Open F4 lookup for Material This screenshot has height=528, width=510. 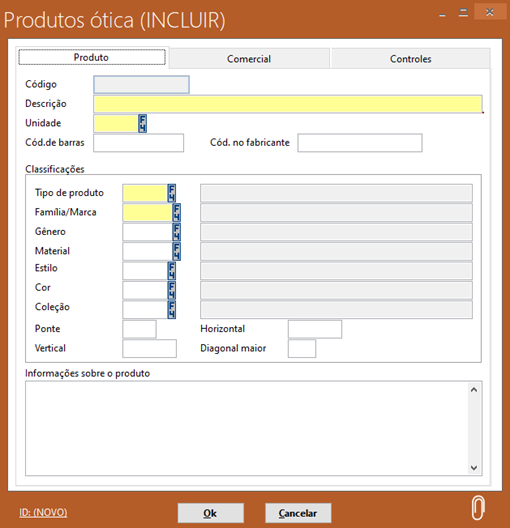[x=176, y=252]
